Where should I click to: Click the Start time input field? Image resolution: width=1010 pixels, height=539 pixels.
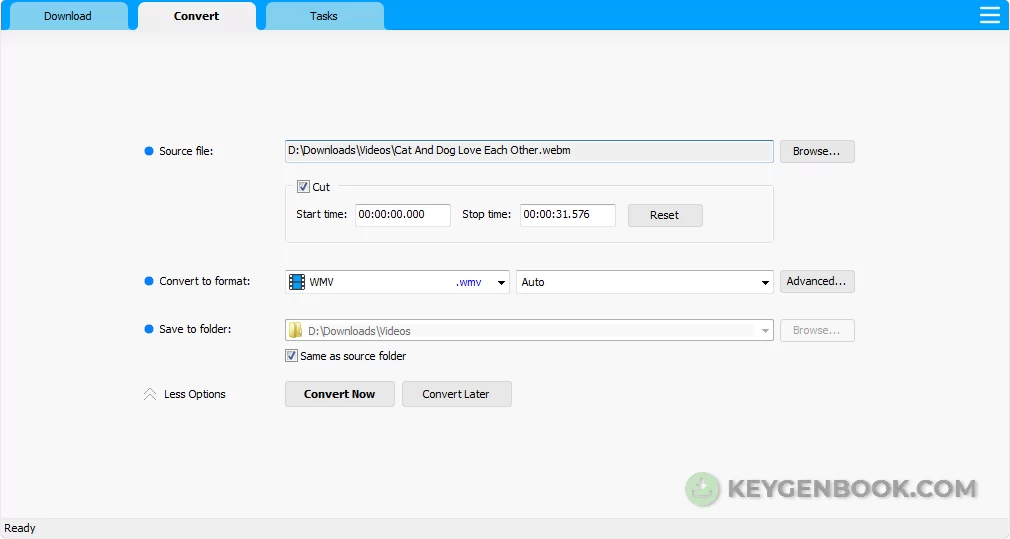pos(402,215)
